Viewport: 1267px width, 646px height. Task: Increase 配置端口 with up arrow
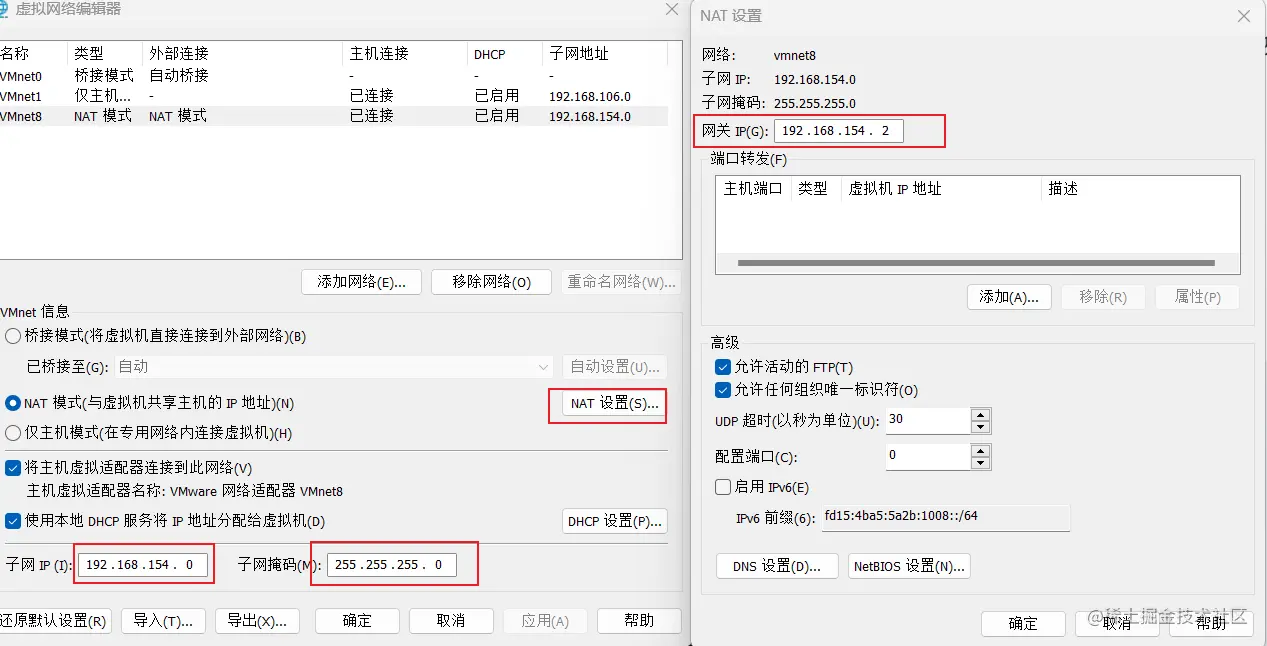click(981, 450)
